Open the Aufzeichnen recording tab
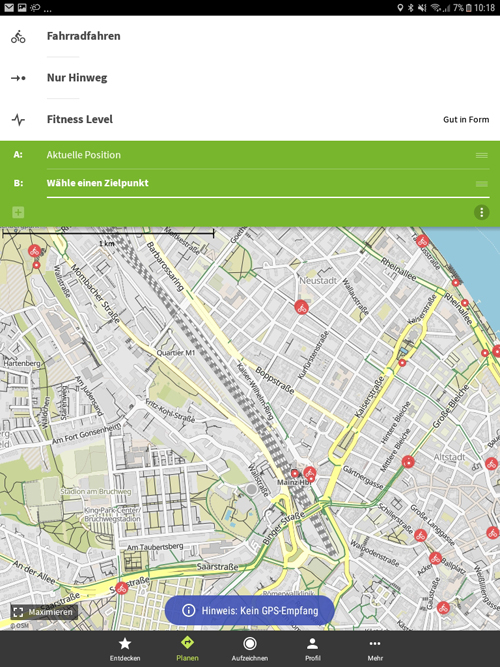 coord(250,649)
